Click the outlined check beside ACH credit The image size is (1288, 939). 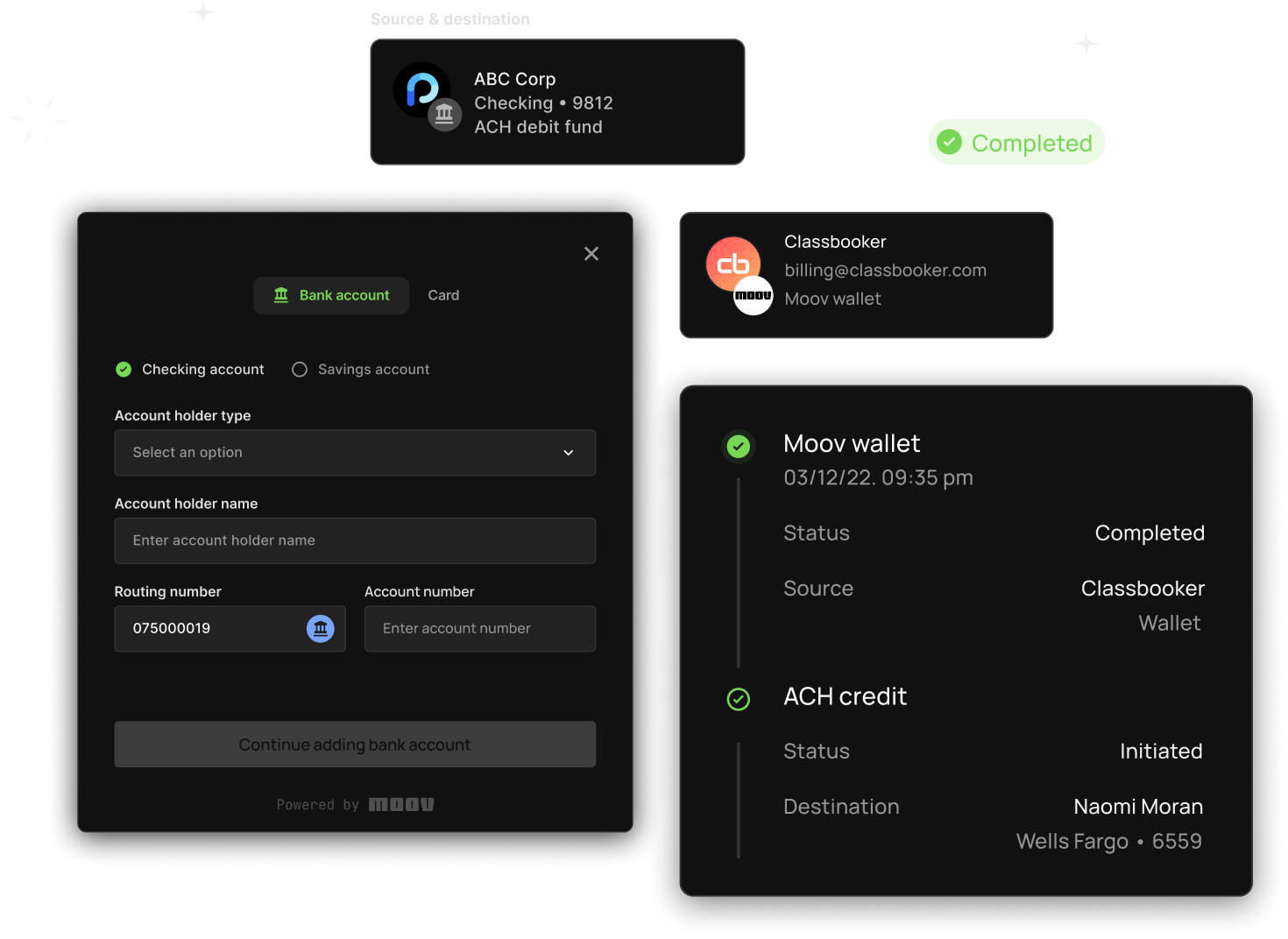click(x=739, y=699)
